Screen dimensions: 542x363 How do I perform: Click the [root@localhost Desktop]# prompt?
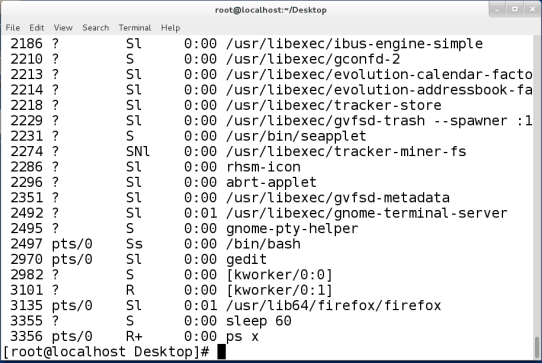(106, 352)
